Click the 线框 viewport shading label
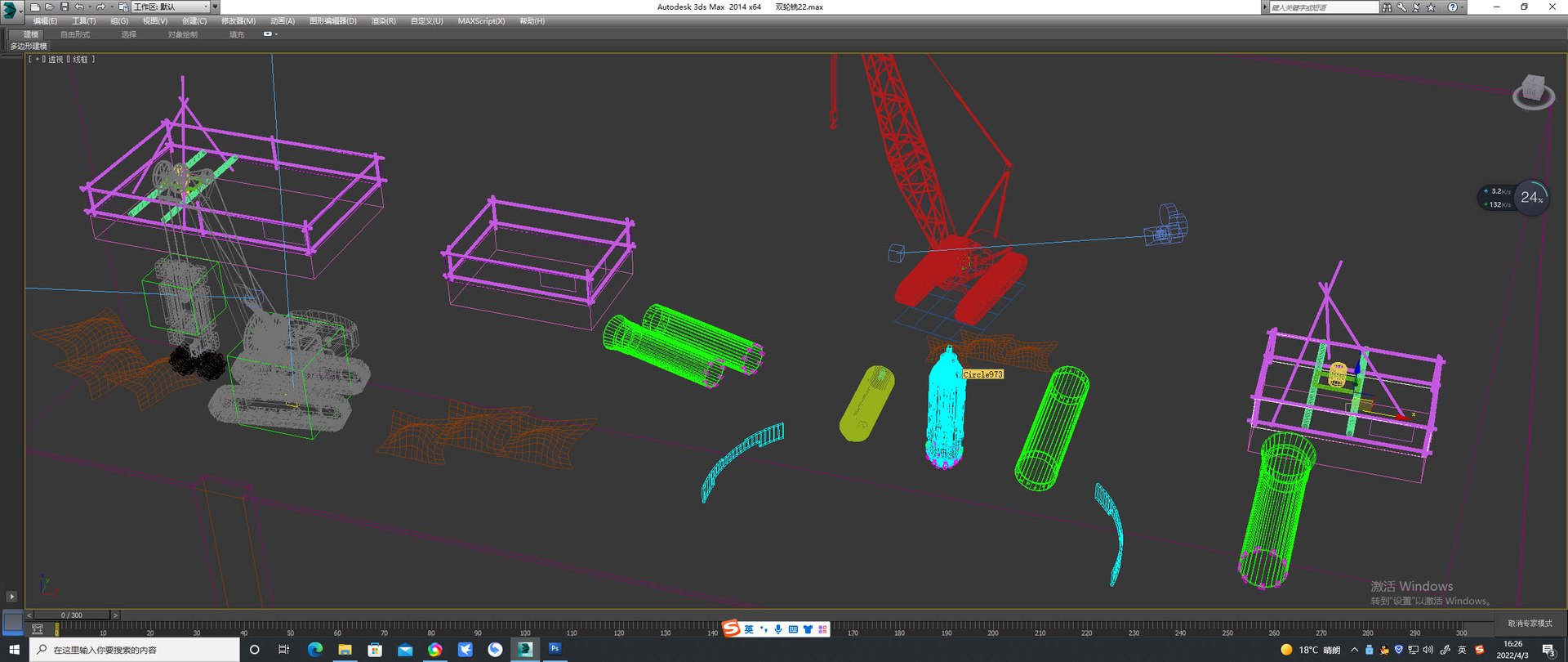Image resolution: width=1568 pixels, height=662 pixels. click(x=80, y=60)
